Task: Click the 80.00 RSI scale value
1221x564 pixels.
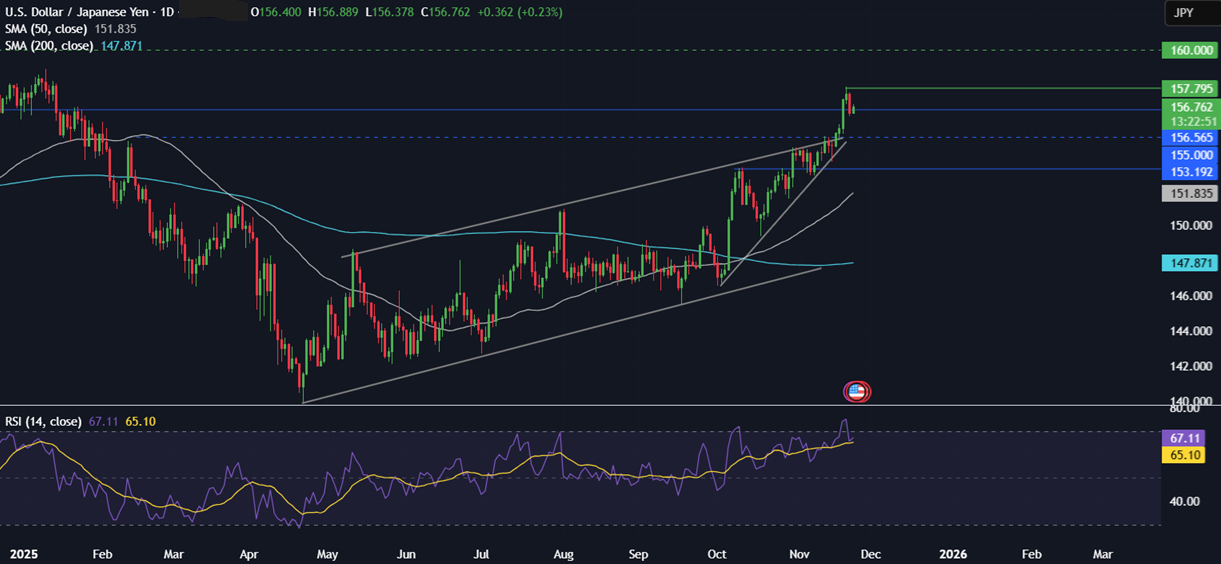Action: (x=1187, y=409)
